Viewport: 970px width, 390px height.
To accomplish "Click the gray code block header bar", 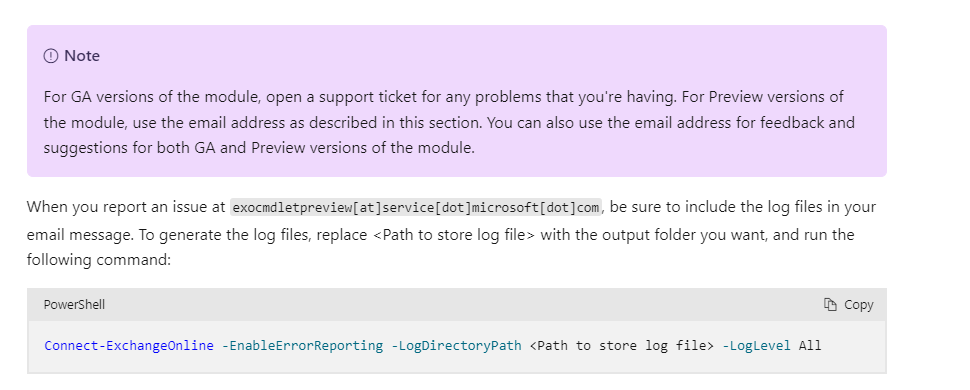I will coord(457,305).
